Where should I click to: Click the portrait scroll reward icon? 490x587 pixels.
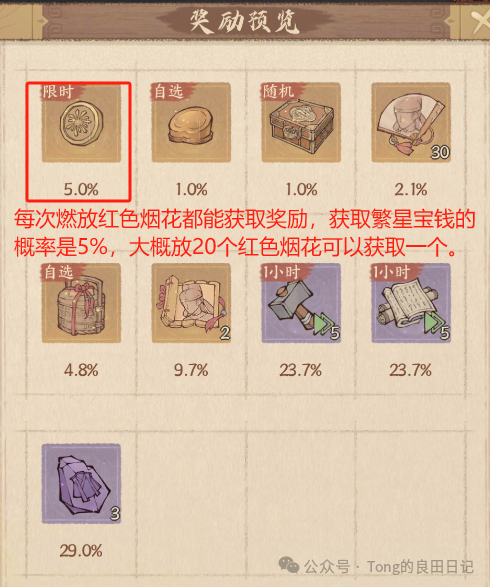[191, 303]
